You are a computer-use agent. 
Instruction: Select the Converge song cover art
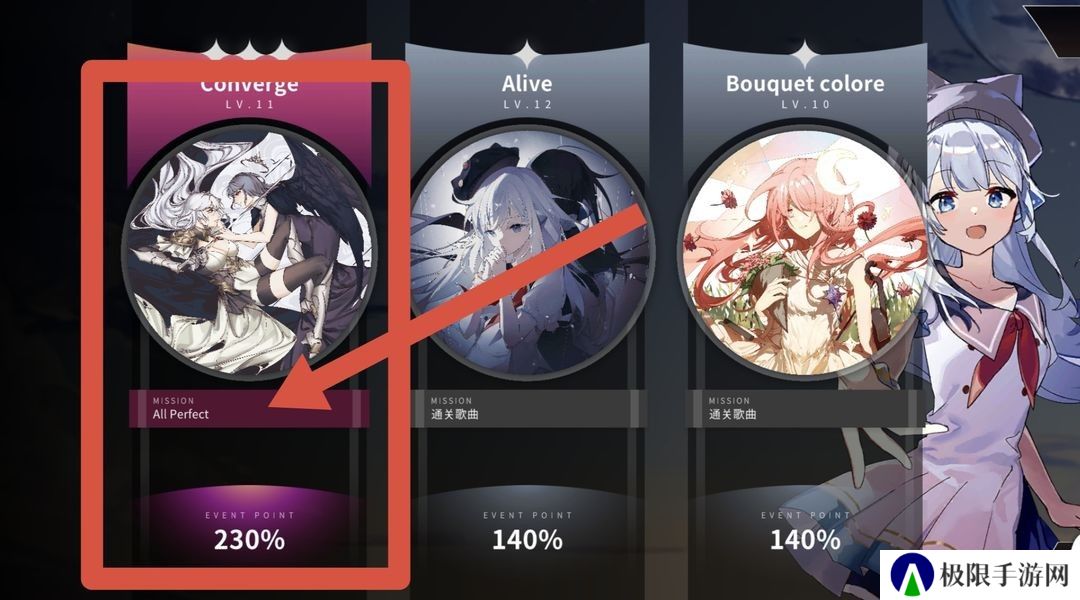coord(249,251)
